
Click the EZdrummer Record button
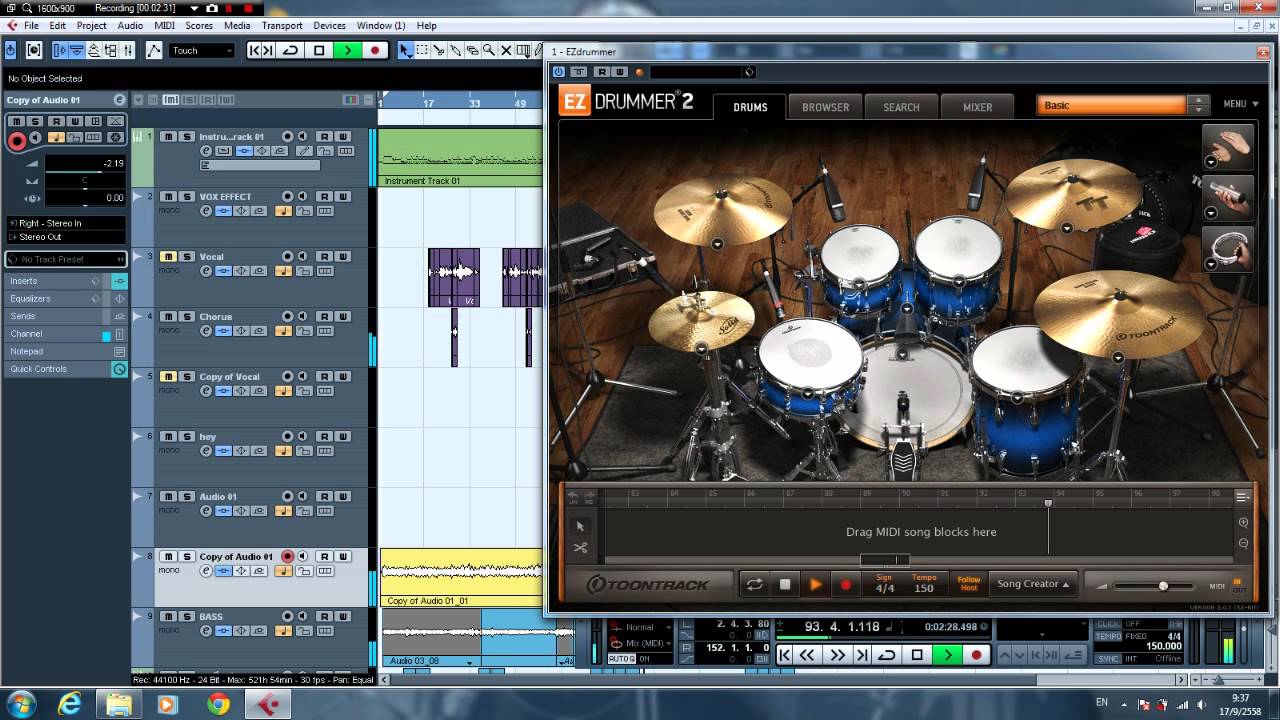(x=846, y=584)
